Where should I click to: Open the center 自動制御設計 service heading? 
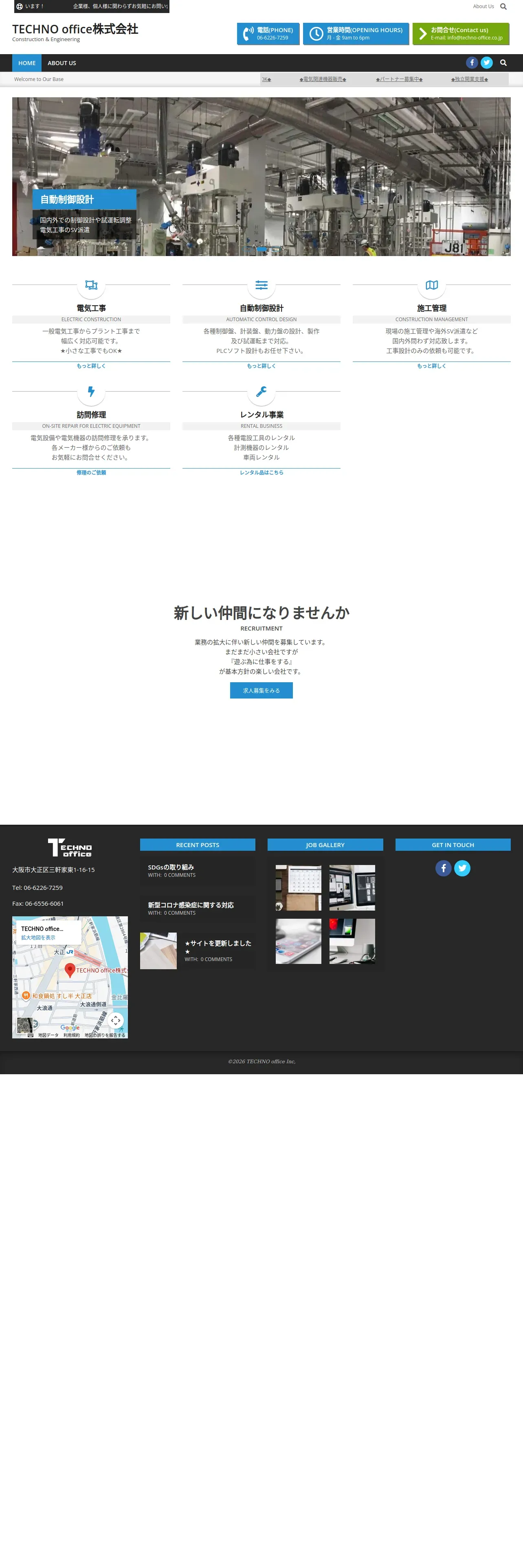coord(261,308)
